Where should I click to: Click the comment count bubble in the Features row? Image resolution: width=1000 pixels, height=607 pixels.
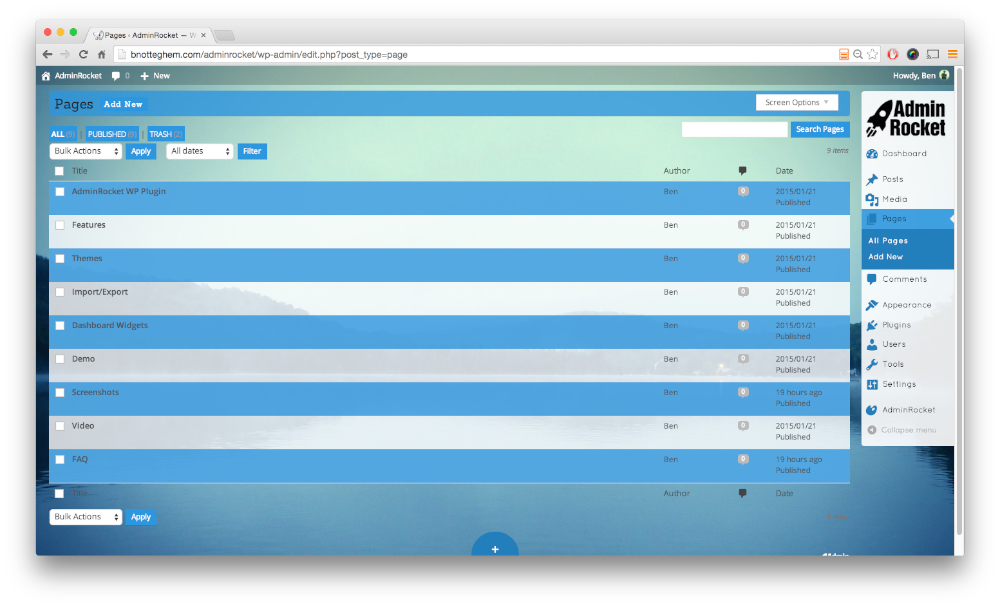pyautogui.click(x=743, y=224)
